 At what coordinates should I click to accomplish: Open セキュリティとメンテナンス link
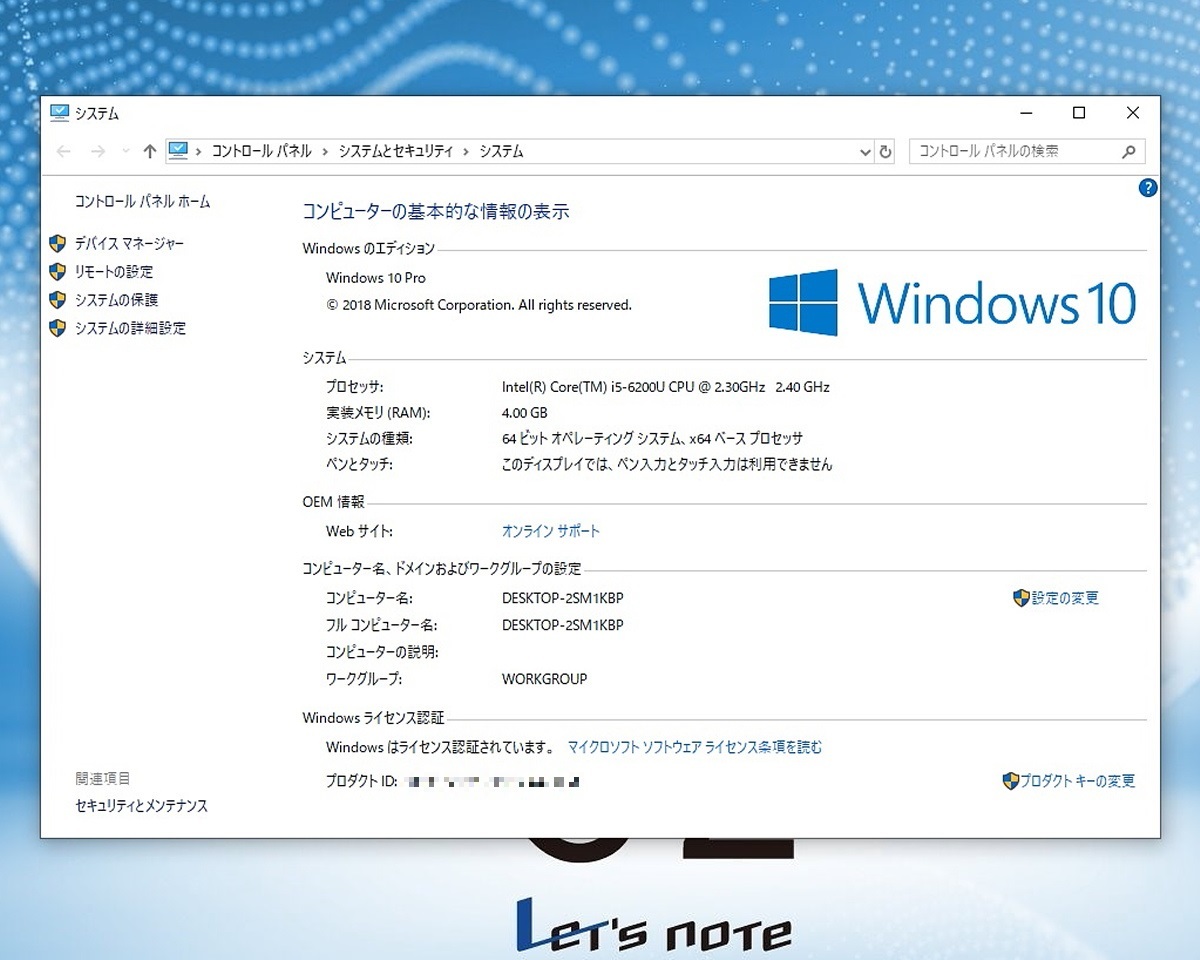[141, 805]
